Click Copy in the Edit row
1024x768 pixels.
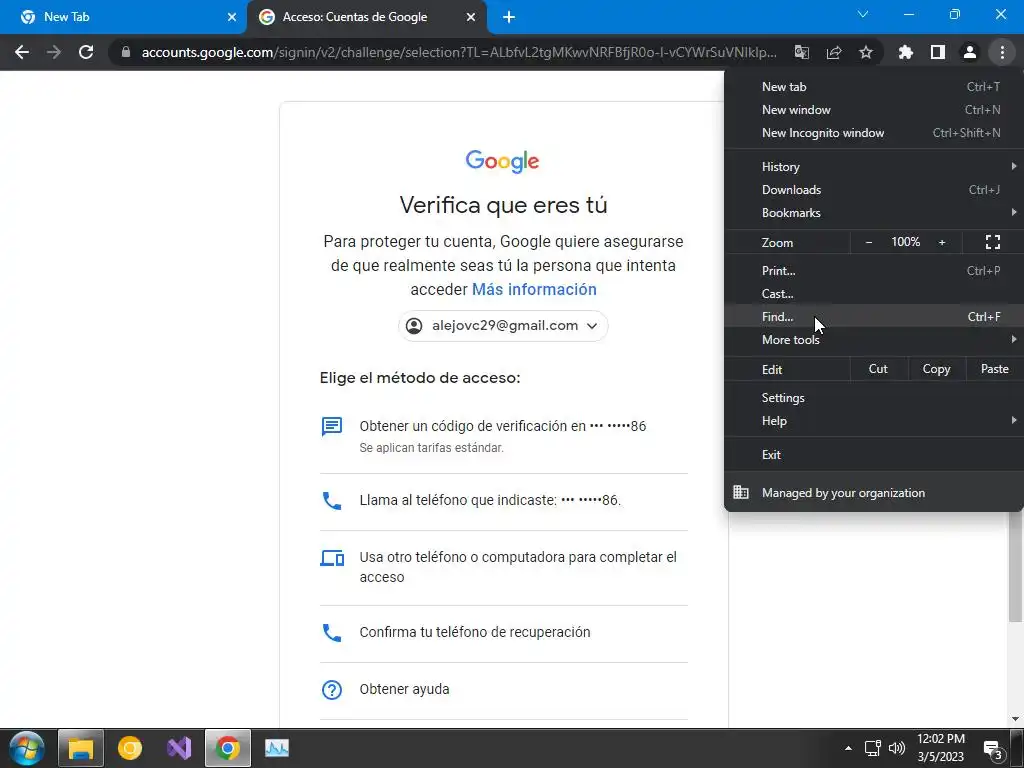[936, 369]
